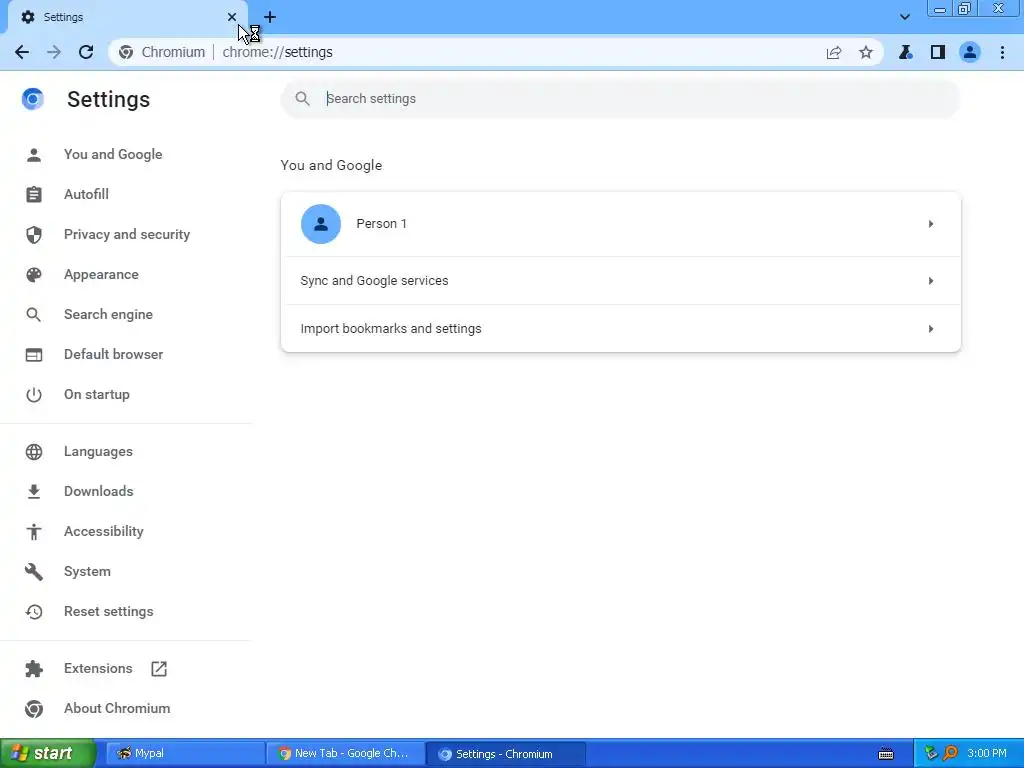Click the 3:00 PM clock in the tray
This screenshot has width=1024, height=768.
pyautogui.click(x=987, y=754)
